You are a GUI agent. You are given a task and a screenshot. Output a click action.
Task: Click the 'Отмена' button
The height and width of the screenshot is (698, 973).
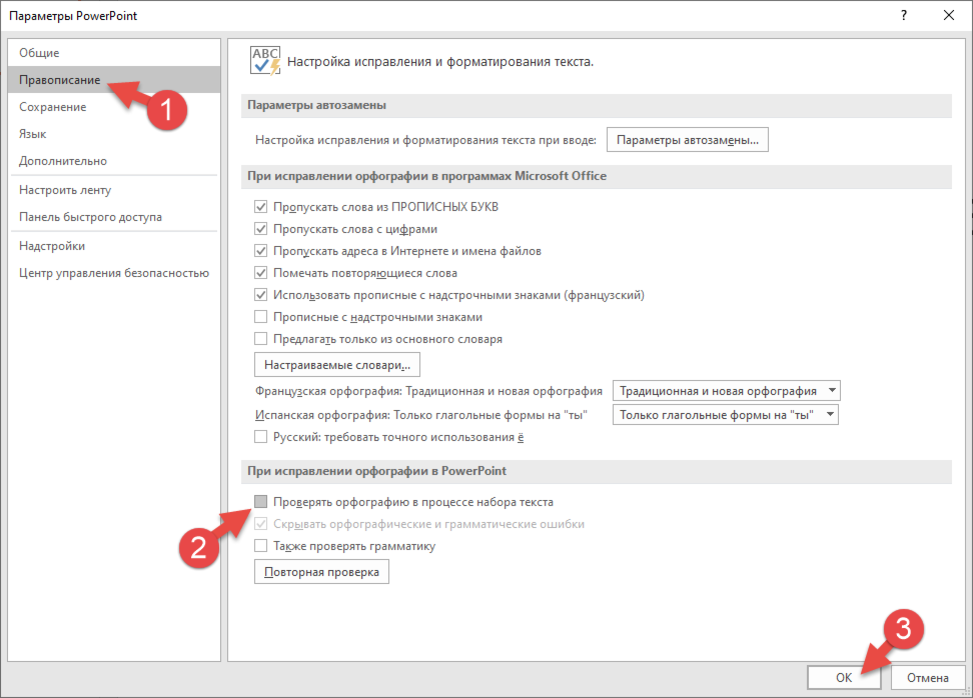pyautogui.click(x=928, y=678)
